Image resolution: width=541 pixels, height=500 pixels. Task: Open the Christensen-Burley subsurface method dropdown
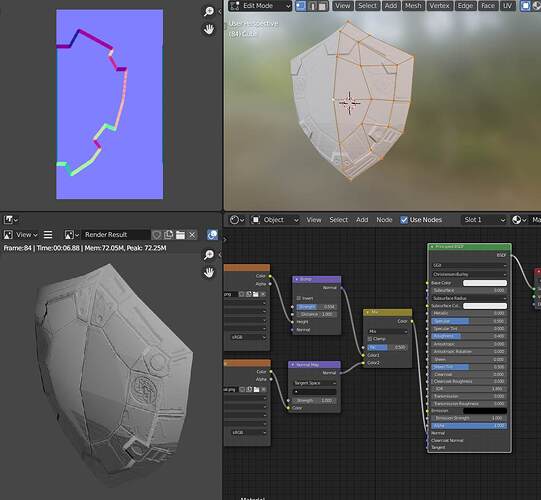pyautogui.click(x=469, y=274)
